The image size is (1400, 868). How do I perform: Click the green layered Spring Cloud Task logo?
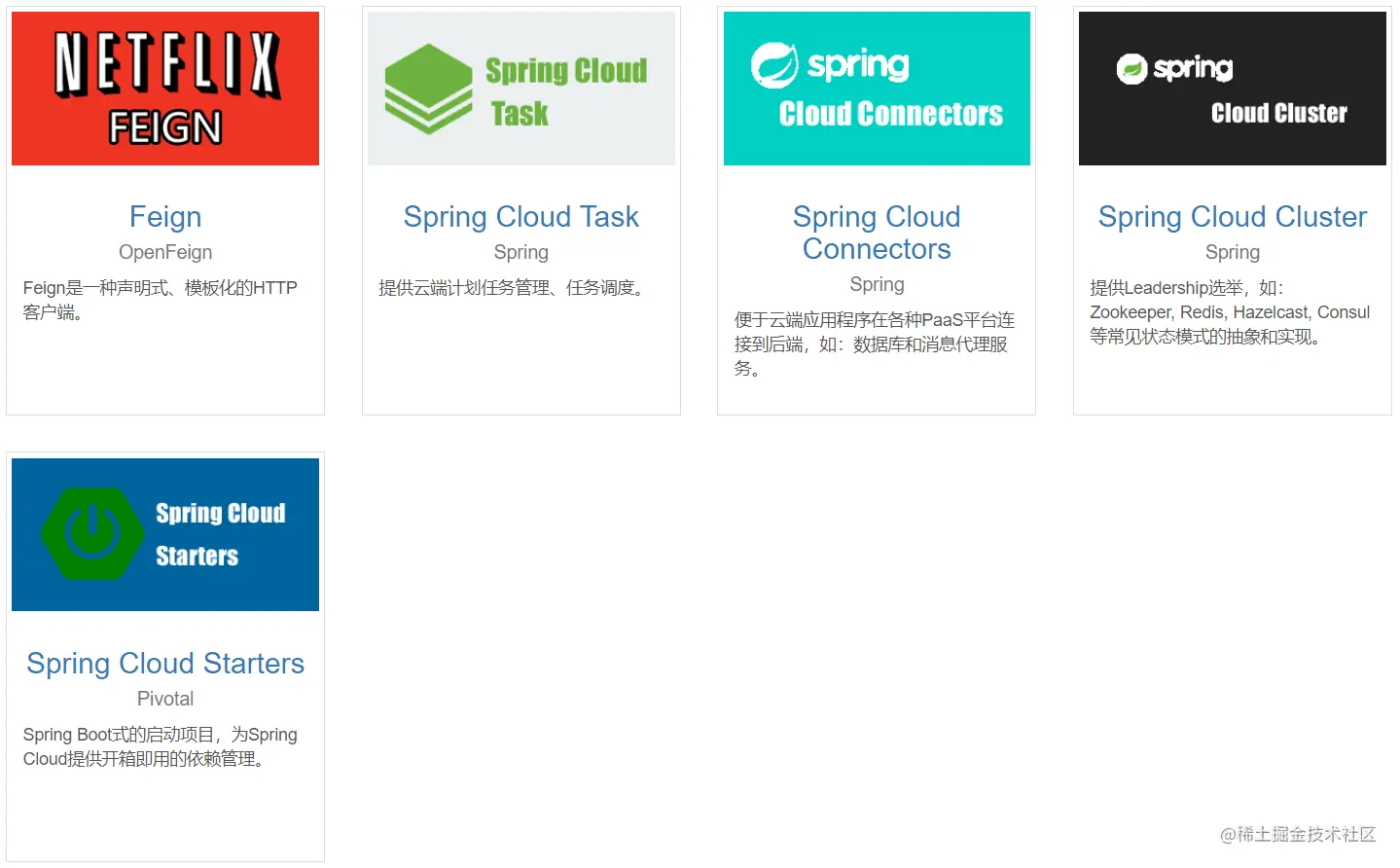(x=429, y=89)
